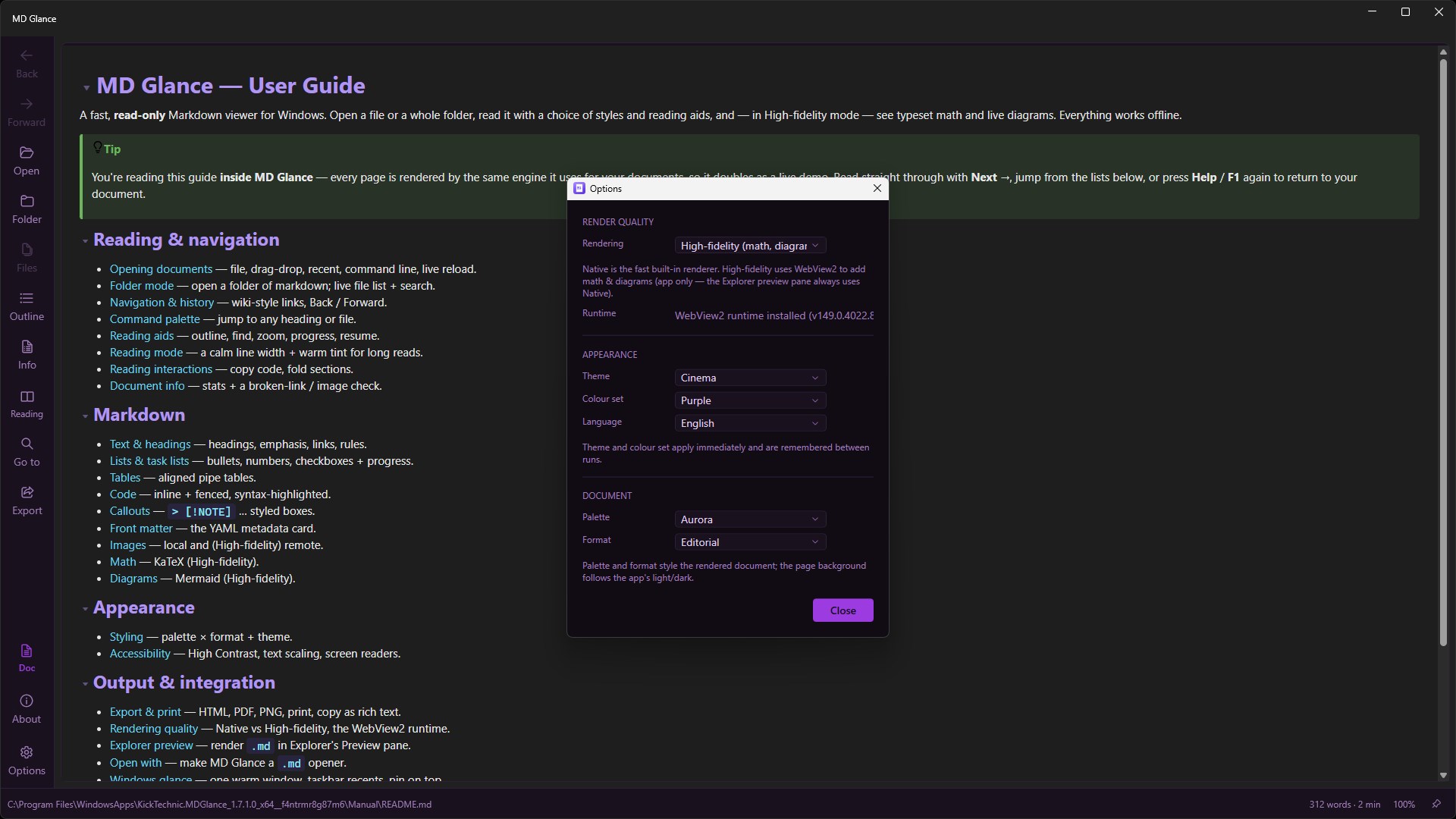Click the Options dialog app icon
The image size is (1456, 819).
pos(579,188)
